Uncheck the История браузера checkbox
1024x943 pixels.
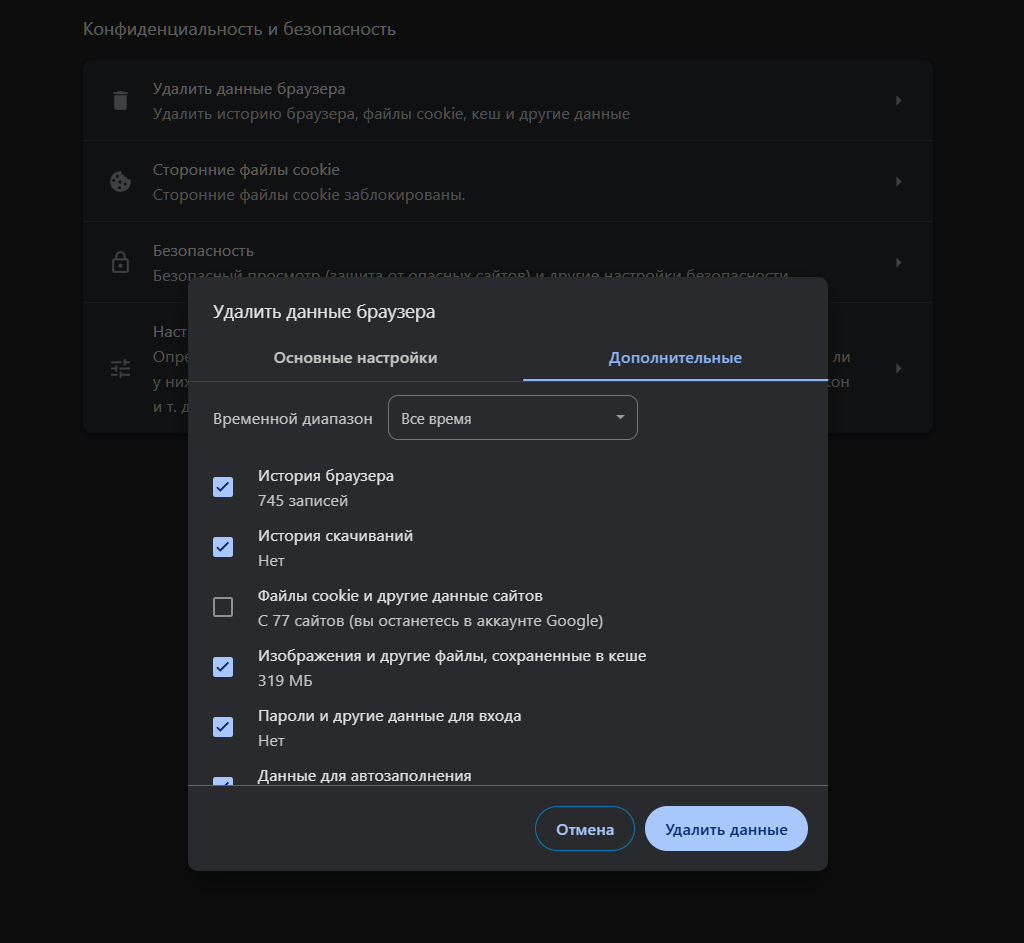223,487
